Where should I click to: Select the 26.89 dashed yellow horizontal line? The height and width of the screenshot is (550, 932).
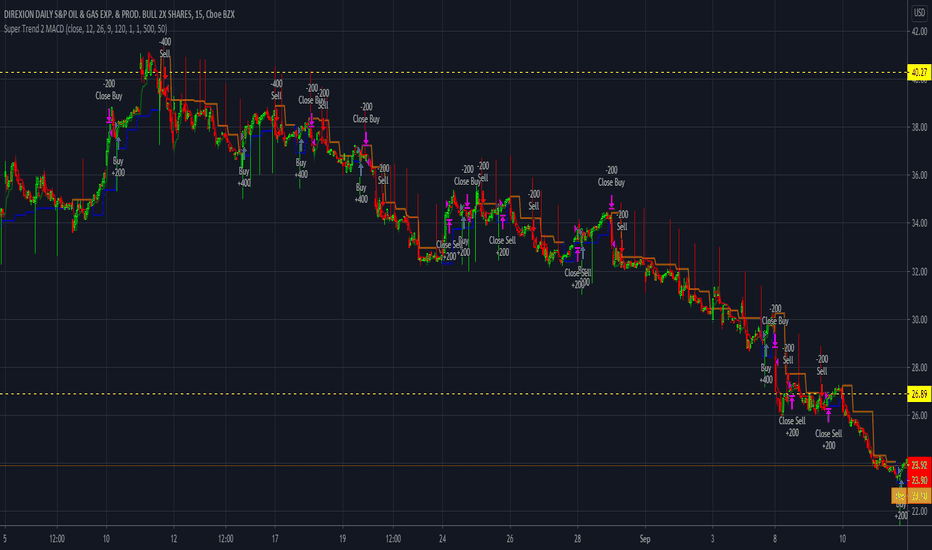452,394
